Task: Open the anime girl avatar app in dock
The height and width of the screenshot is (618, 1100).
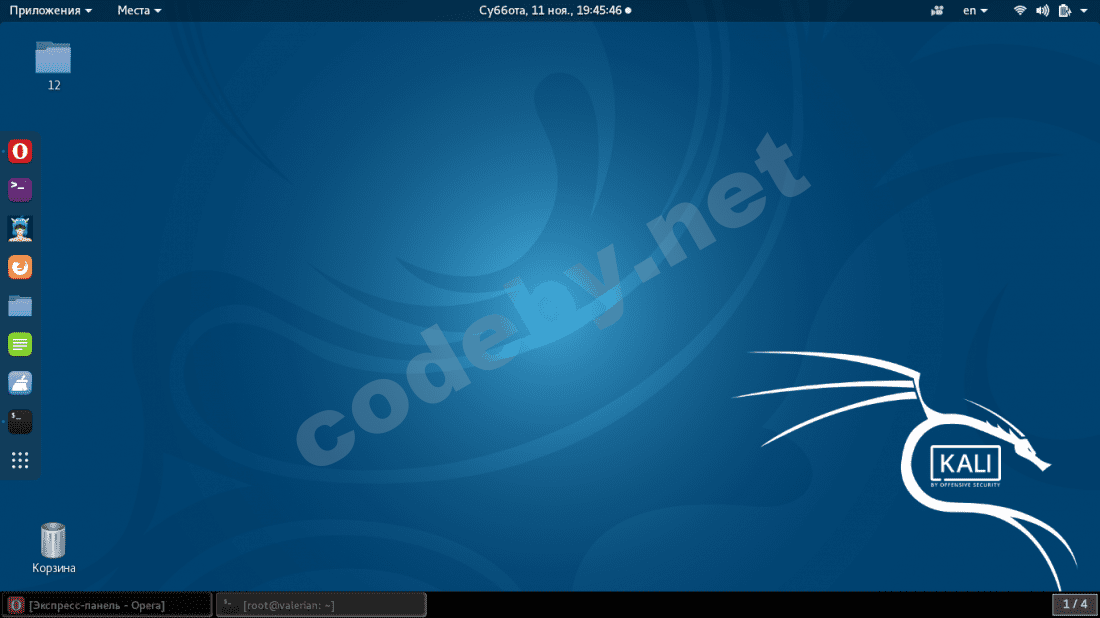Action: click(20, 229)
